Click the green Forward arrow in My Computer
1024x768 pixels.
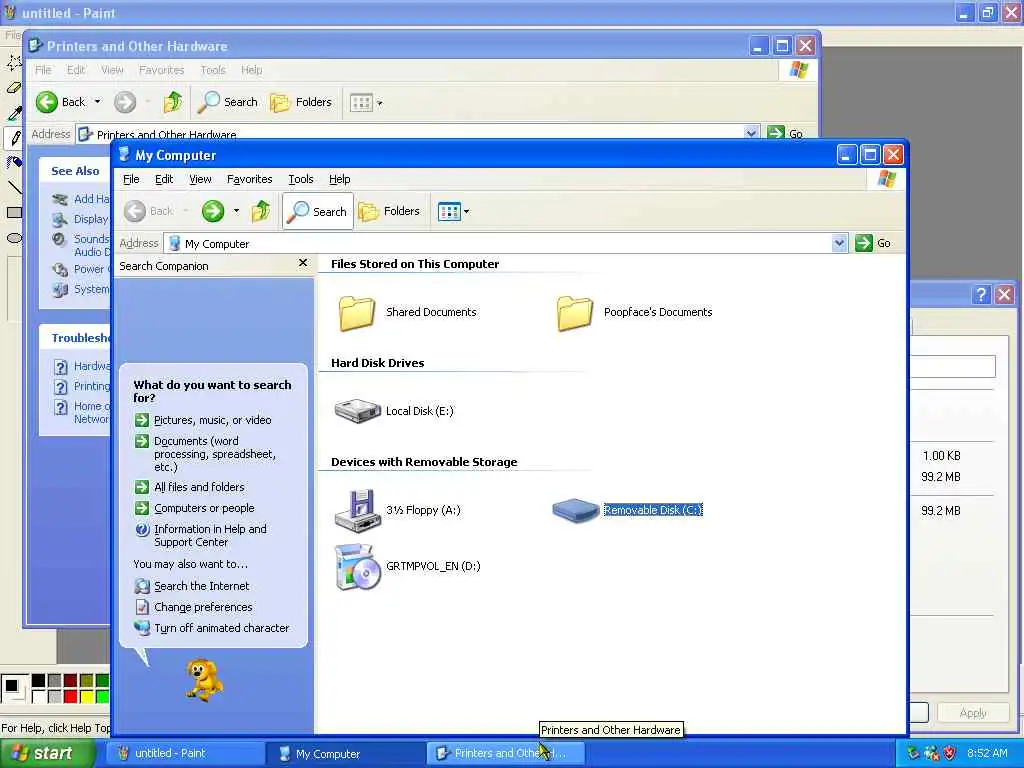[x=213, y=211]
